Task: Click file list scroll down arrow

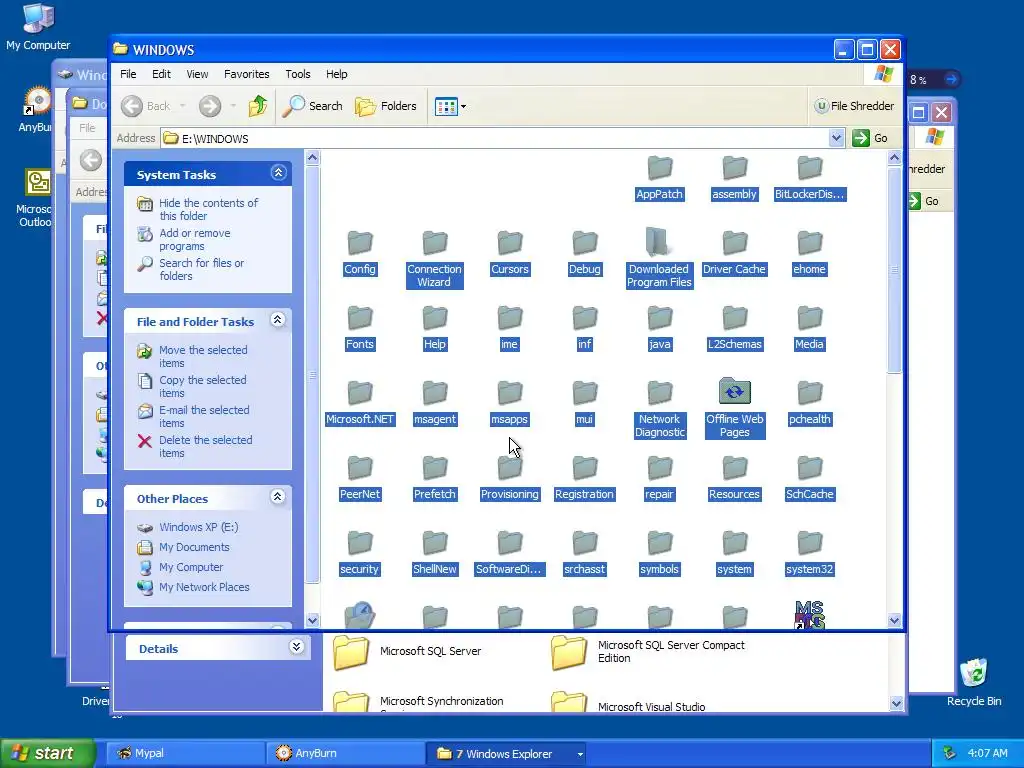Action: (894, 620)
